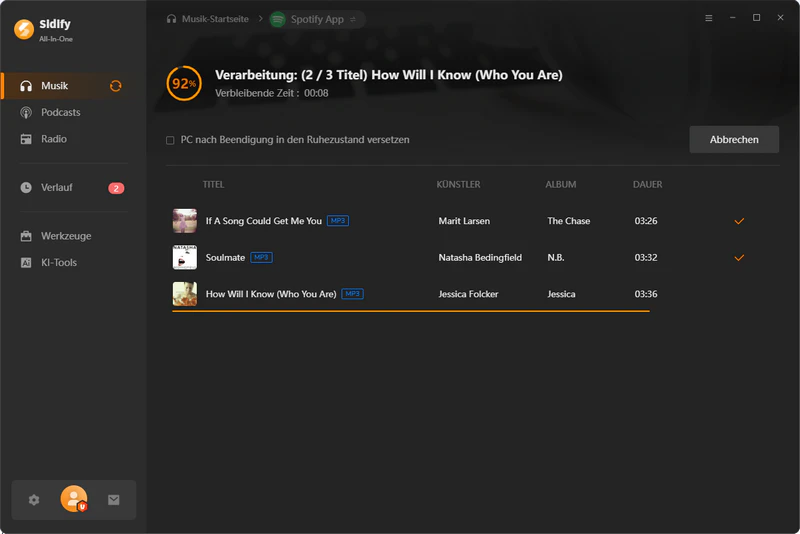This screenshot has height=534, width=800.
Task: Maximize the Sidify window
Action: click(757, 18)
